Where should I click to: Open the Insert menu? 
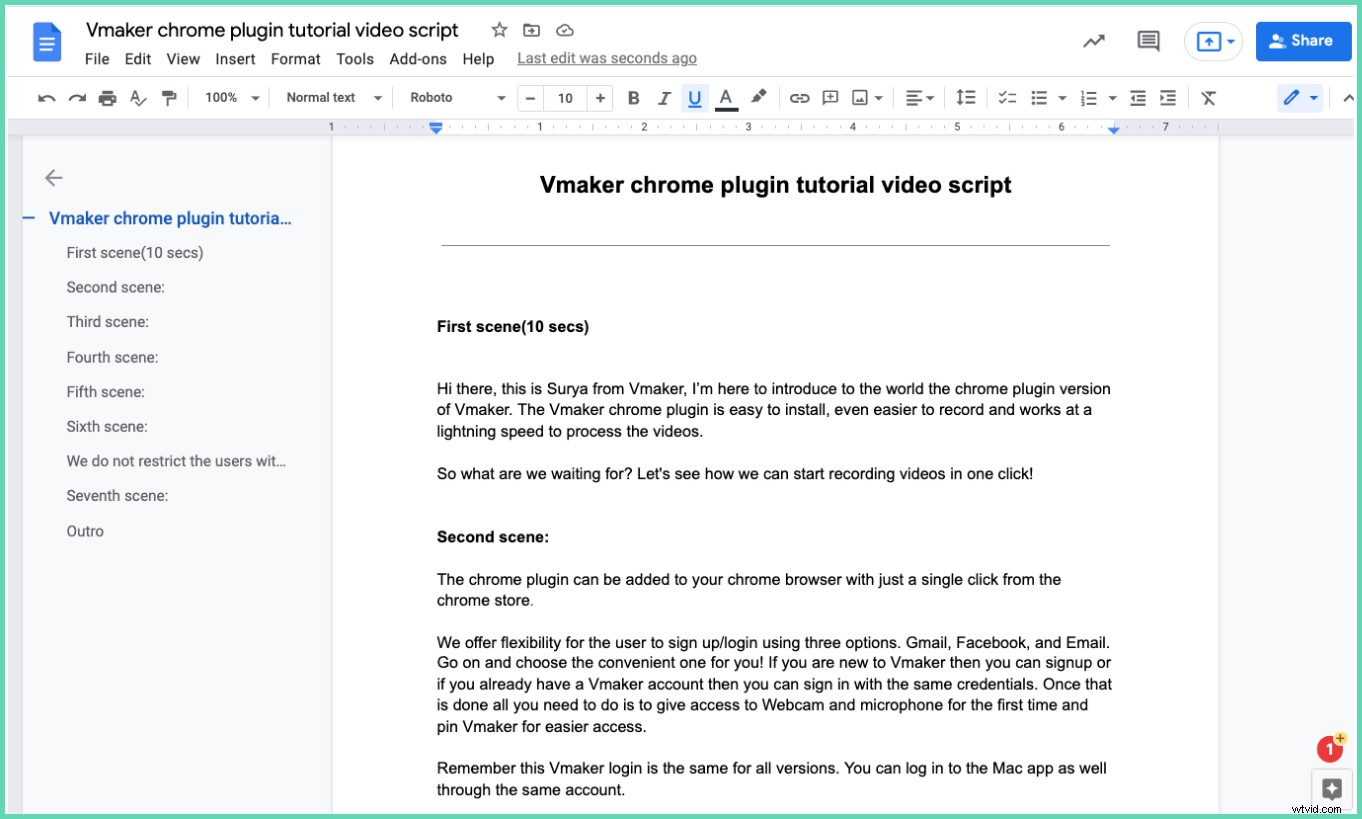(x=235, y=59)
